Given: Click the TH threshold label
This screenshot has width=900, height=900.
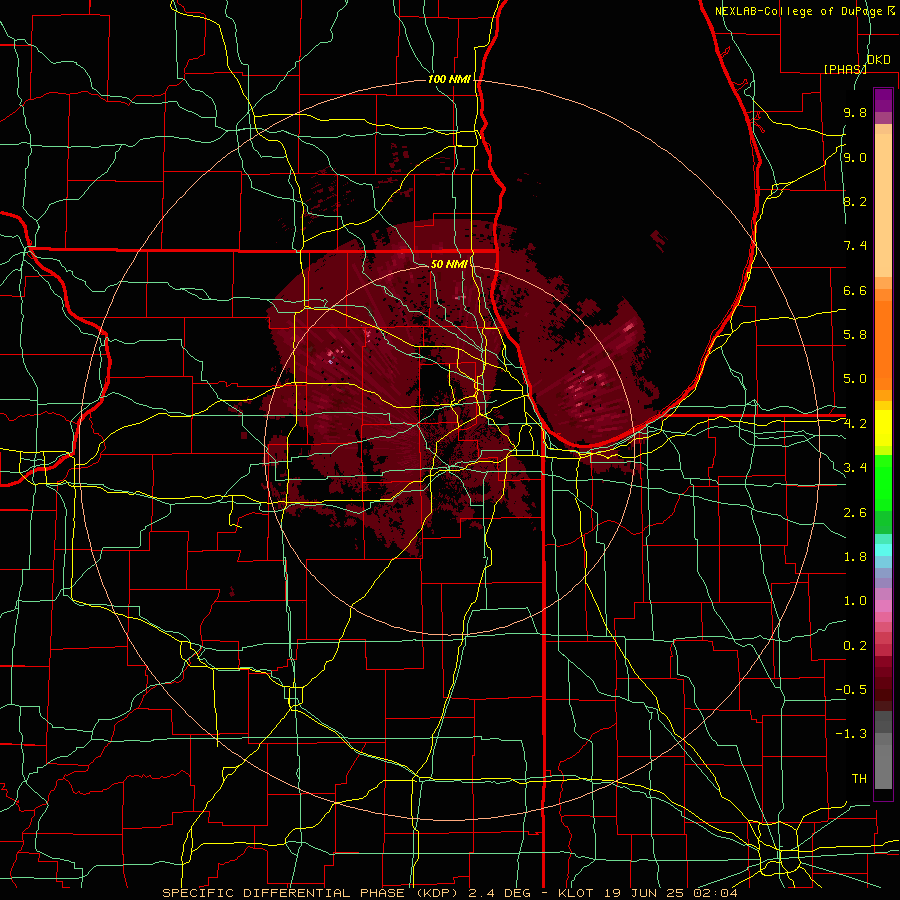Looking at the screenshot, I should pos(859,779).
